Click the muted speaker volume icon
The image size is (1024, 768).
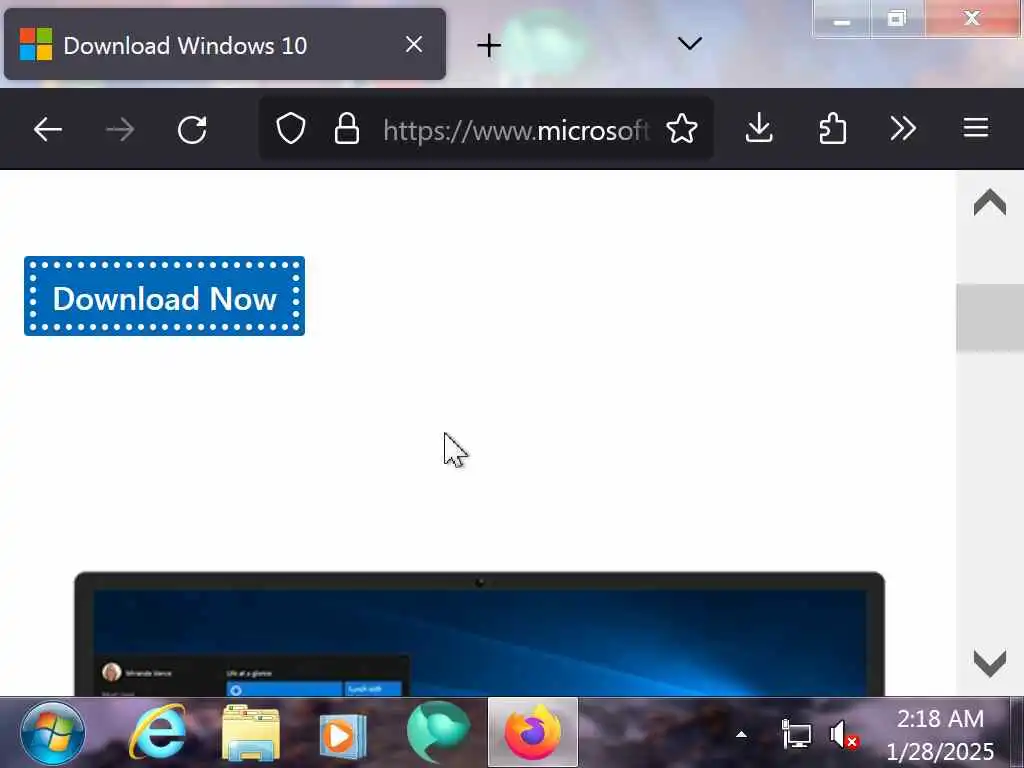(843, 734)
